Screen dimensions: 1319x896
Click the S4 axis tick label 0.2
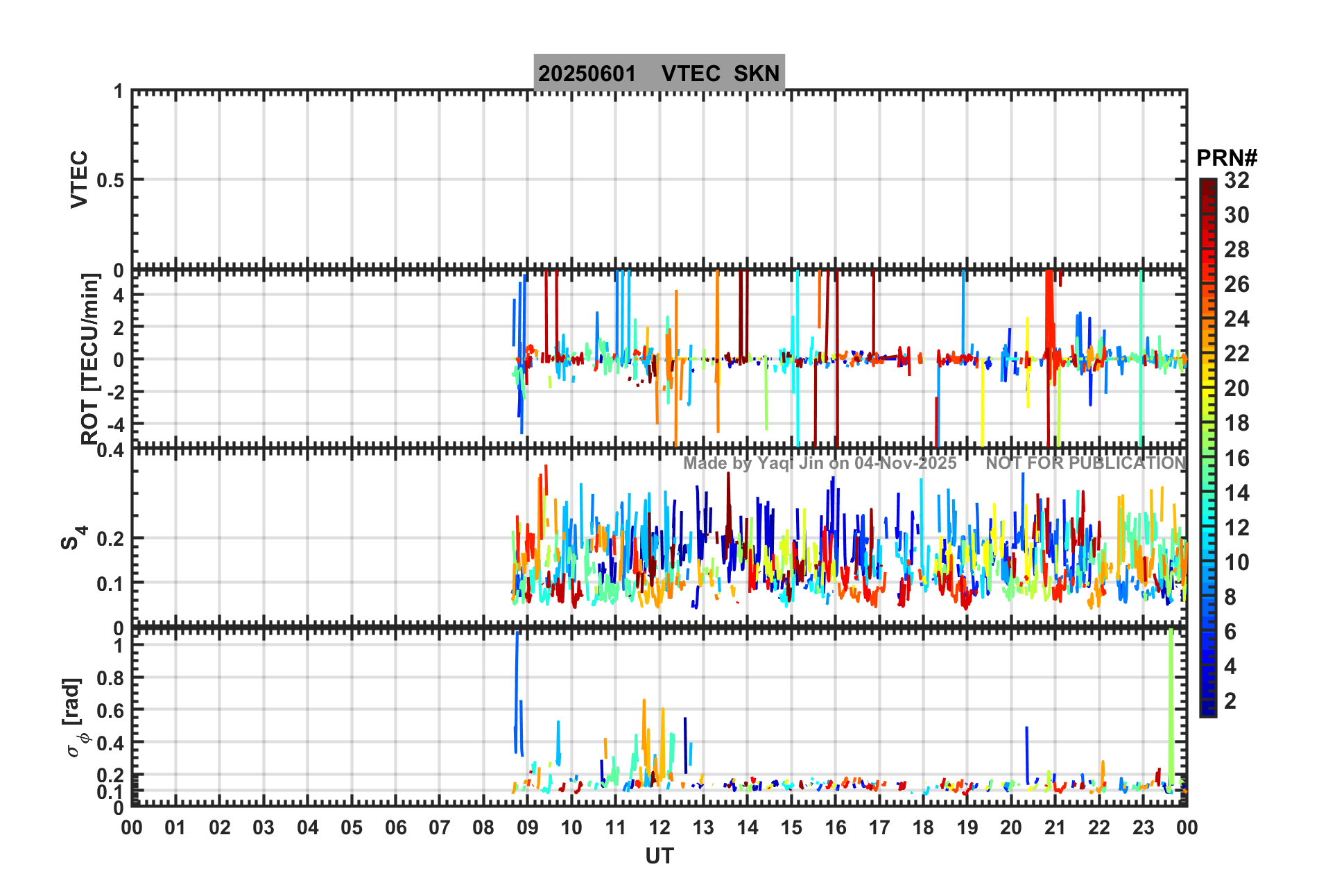click(110, 538)
